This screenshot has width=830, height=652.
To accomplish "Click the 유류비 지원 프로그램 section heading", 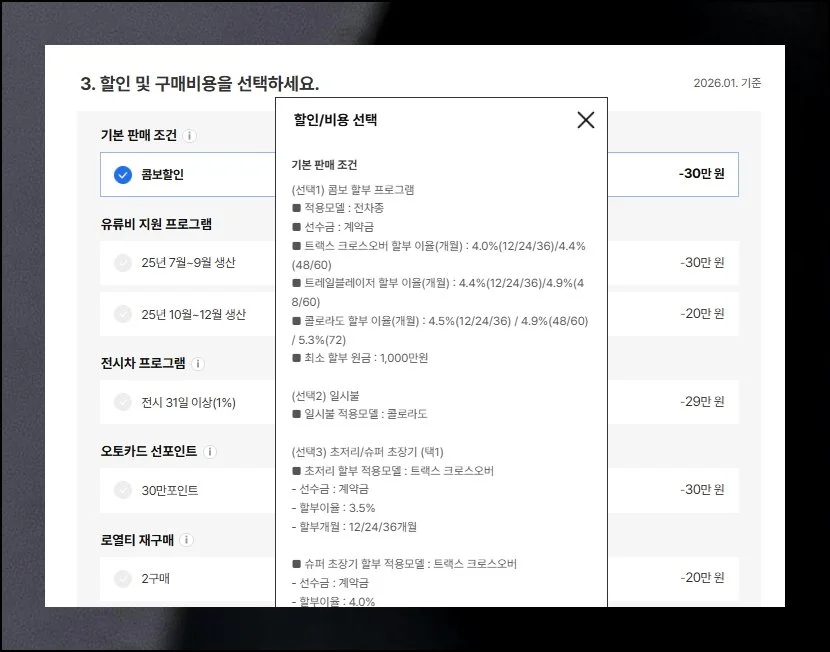I will 156,224.
